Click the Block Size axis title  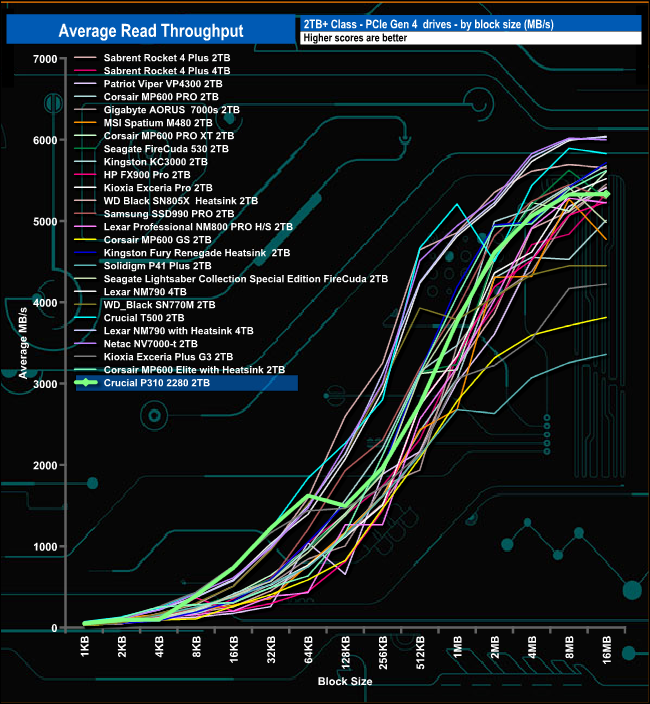click(x=345, y=682)
